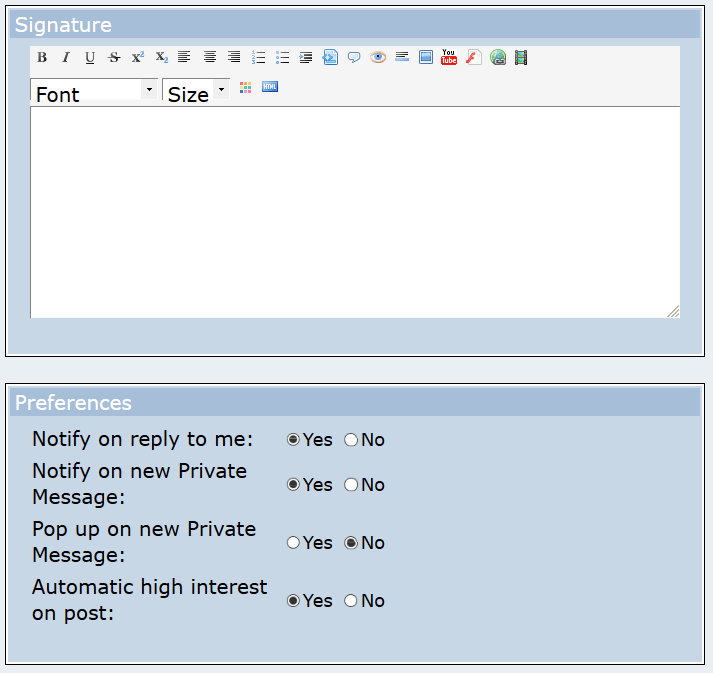Select Yes for pop up on Private Message

[x=293, y=542]
